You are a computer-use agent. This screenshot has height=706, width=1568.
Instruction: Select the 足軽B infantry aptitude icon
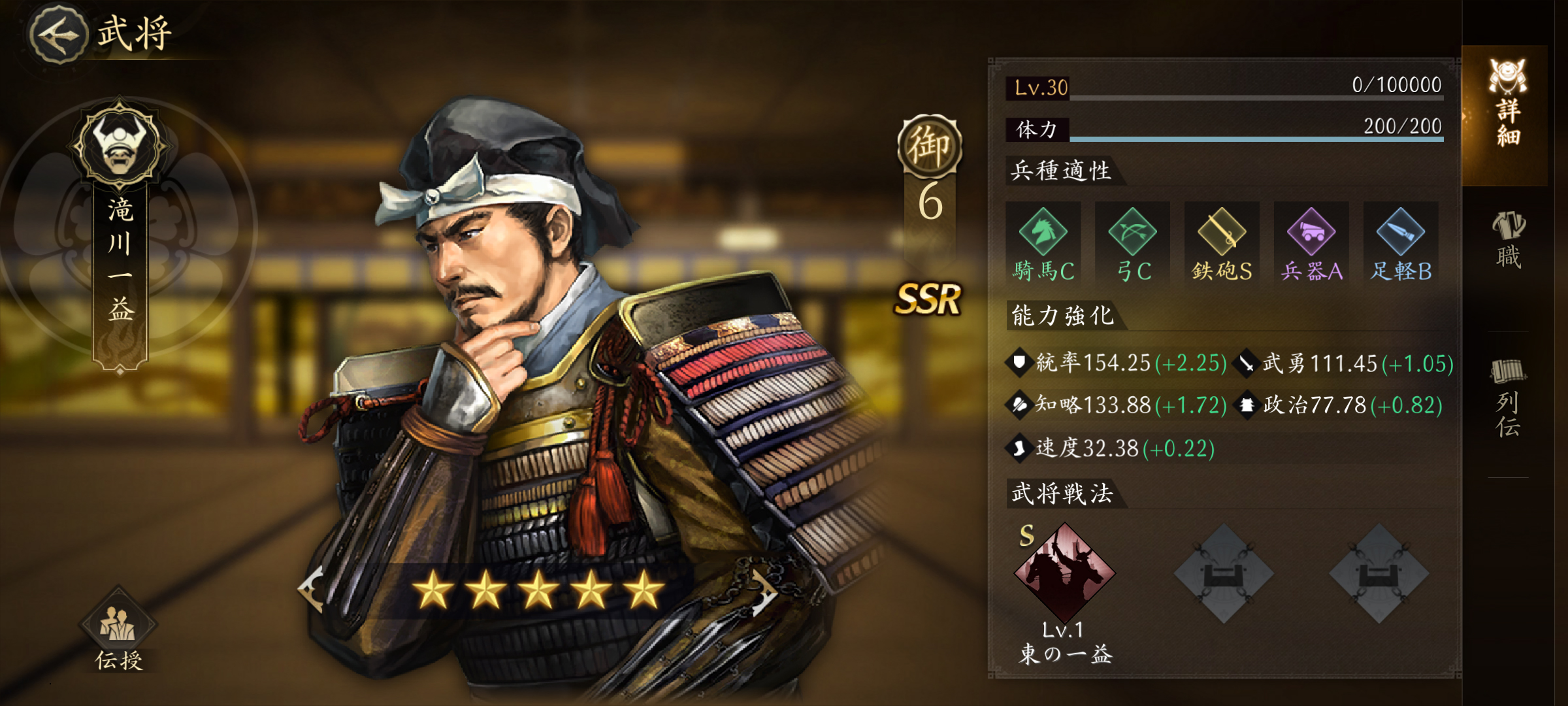point(1401,243)
